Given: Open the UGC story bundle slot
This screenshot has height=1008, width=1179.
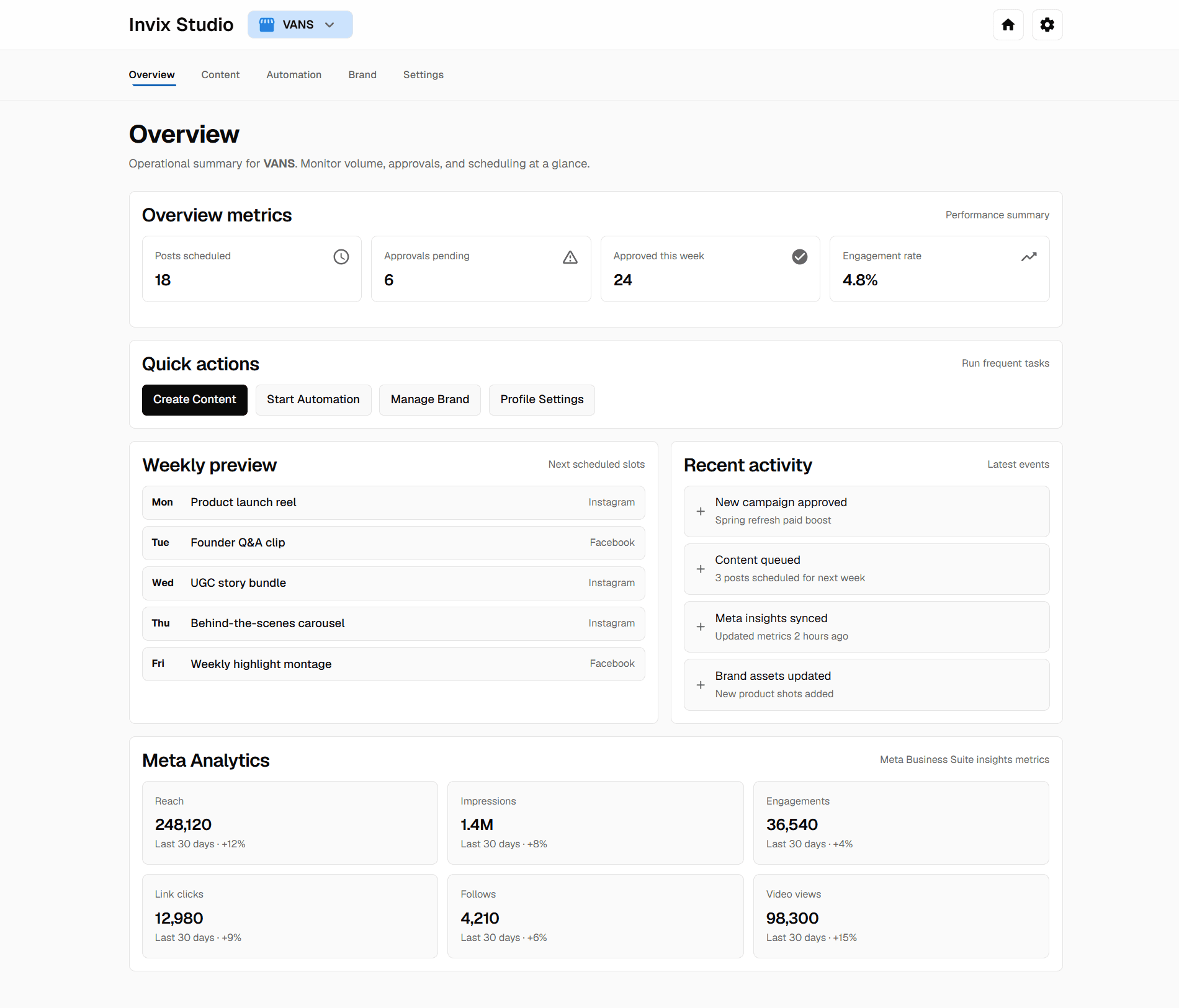Looking at the screenshot, I should pos(393,583).
